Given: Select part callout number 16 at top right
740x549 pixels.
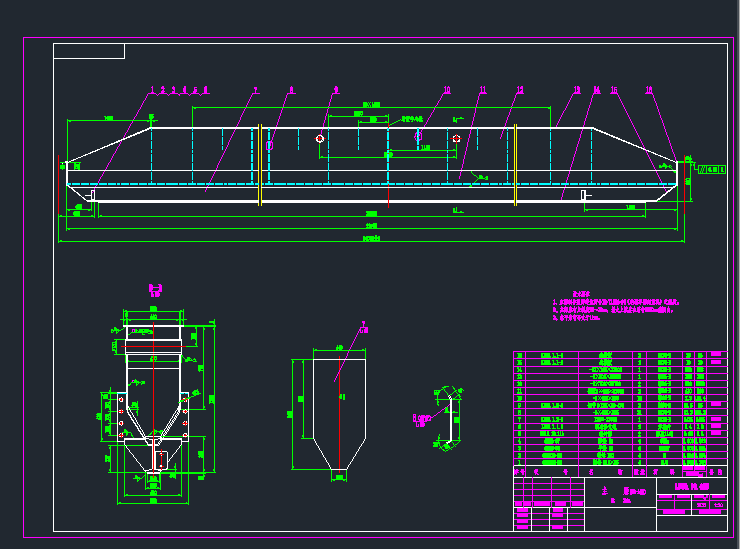Looking at the screenshot, I should click(649, 90).
